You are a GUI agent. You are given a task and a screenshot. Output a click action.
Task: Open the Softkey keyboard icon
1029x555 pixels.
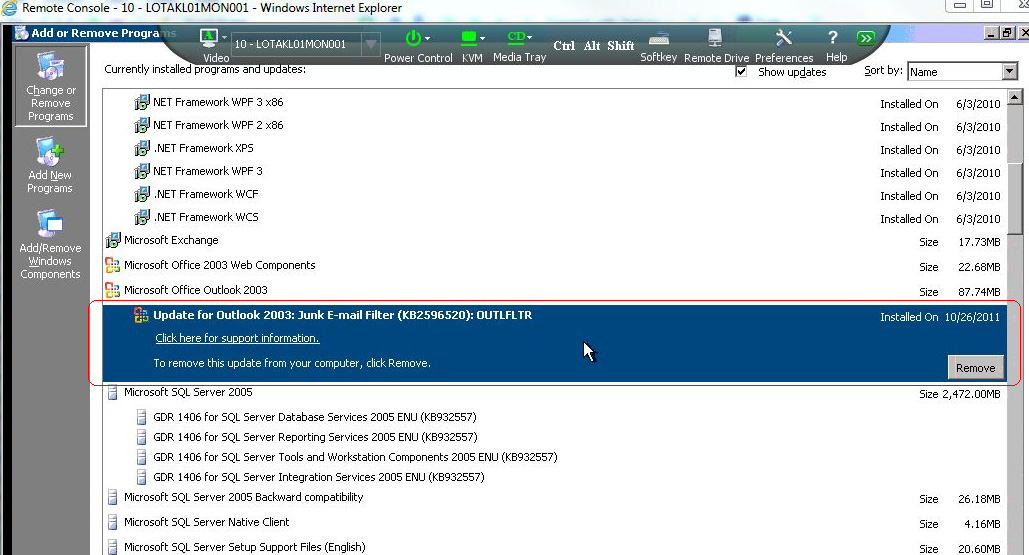(658, 39)
